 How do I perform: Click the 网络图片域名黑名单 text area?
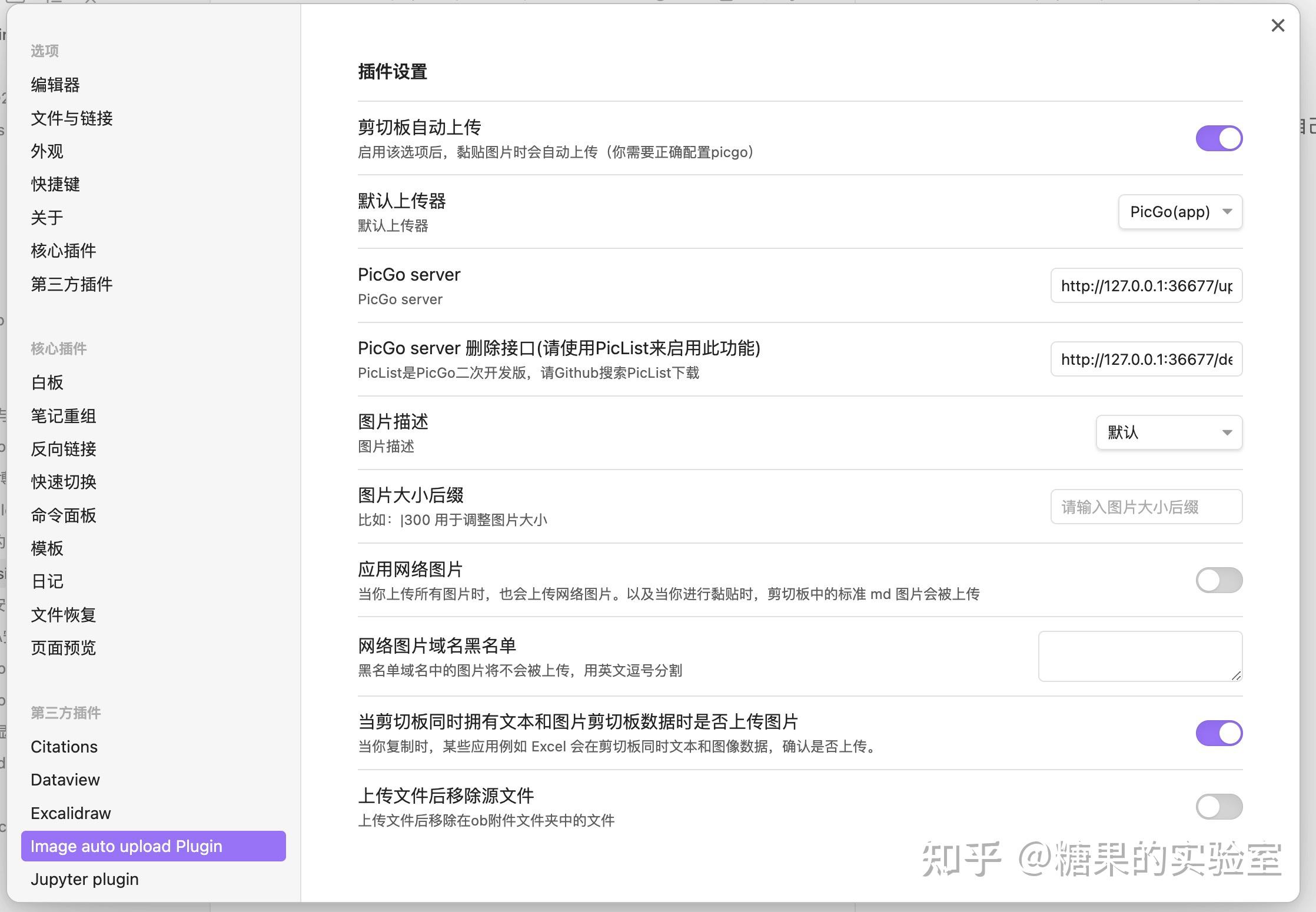click(1139, 655)
